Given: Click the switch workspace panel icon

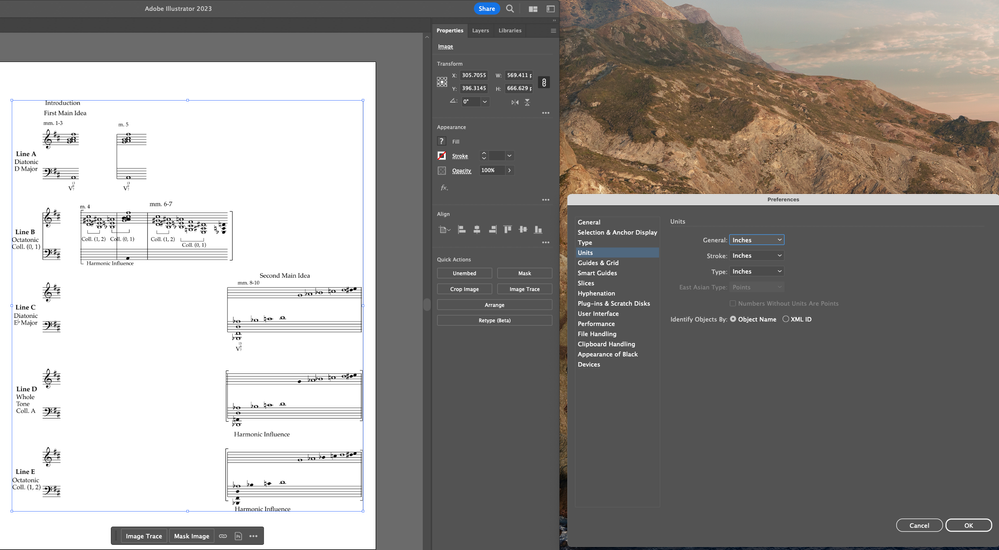Looking at the screenshot, I should coord(550,8).
